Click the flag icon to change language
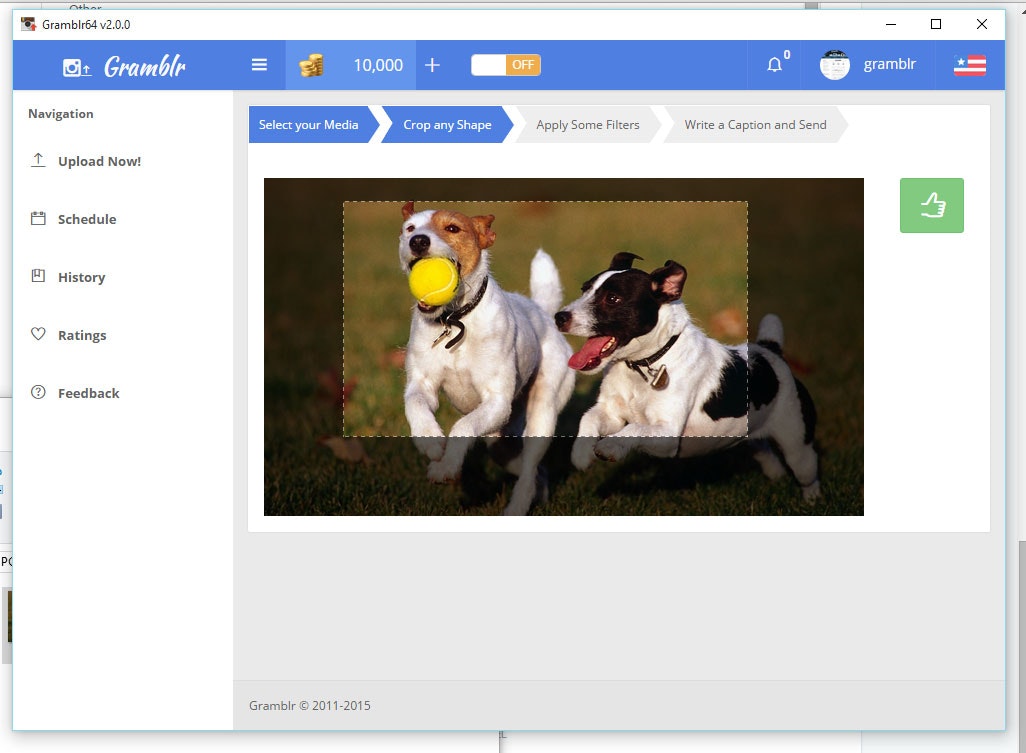 (x=968, y=64)
